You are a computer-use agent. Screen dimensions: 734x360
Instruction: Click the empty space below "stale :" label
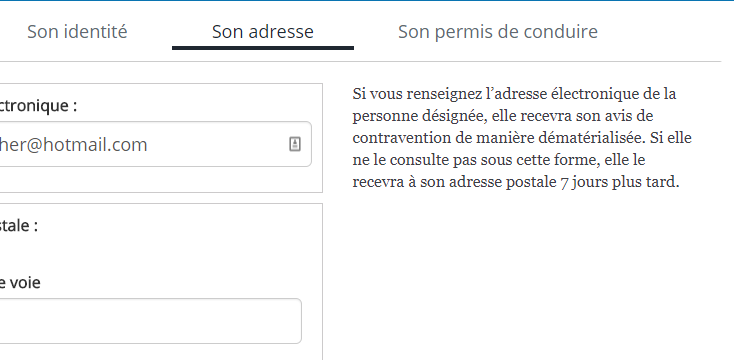[x=159, y=253]
